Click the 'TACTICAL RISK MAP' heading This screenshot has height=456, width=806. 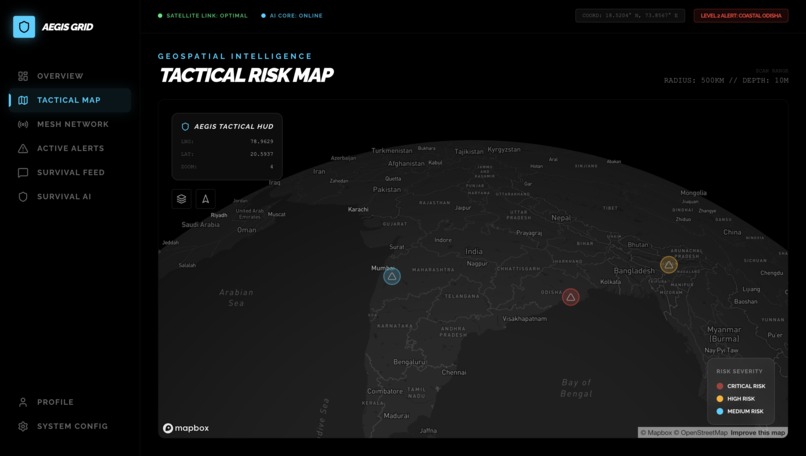(x=247, y=76)
